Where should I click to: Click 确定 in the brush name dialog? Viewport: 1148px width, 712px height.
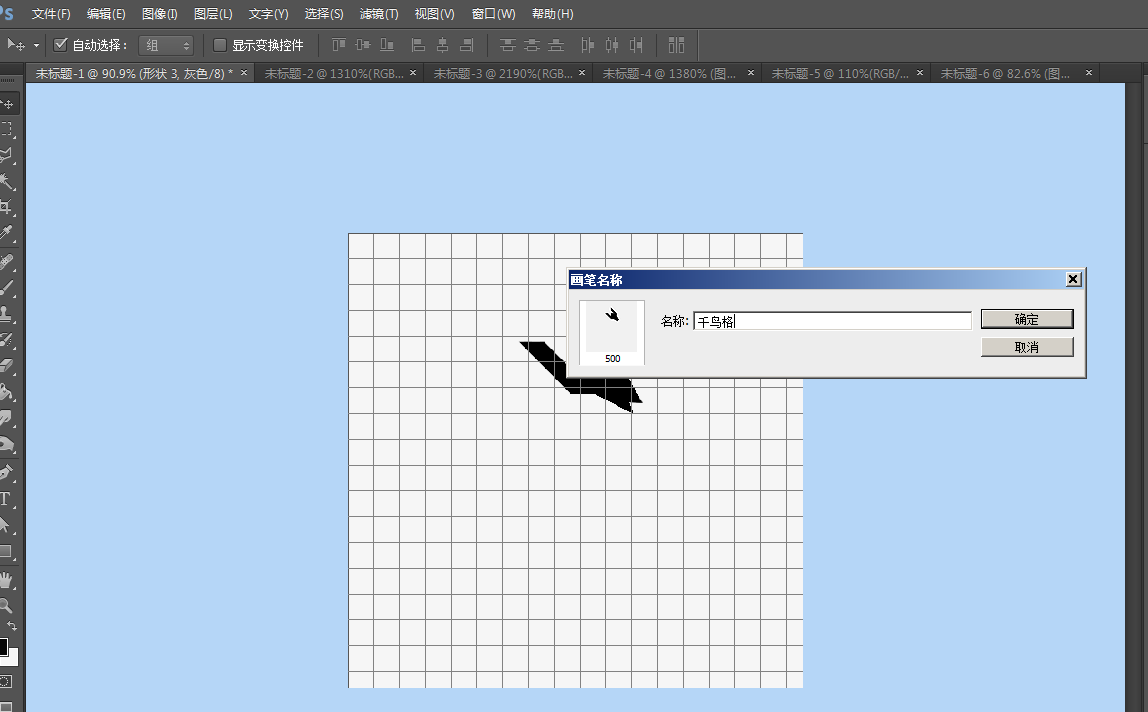coord(1027,319)
